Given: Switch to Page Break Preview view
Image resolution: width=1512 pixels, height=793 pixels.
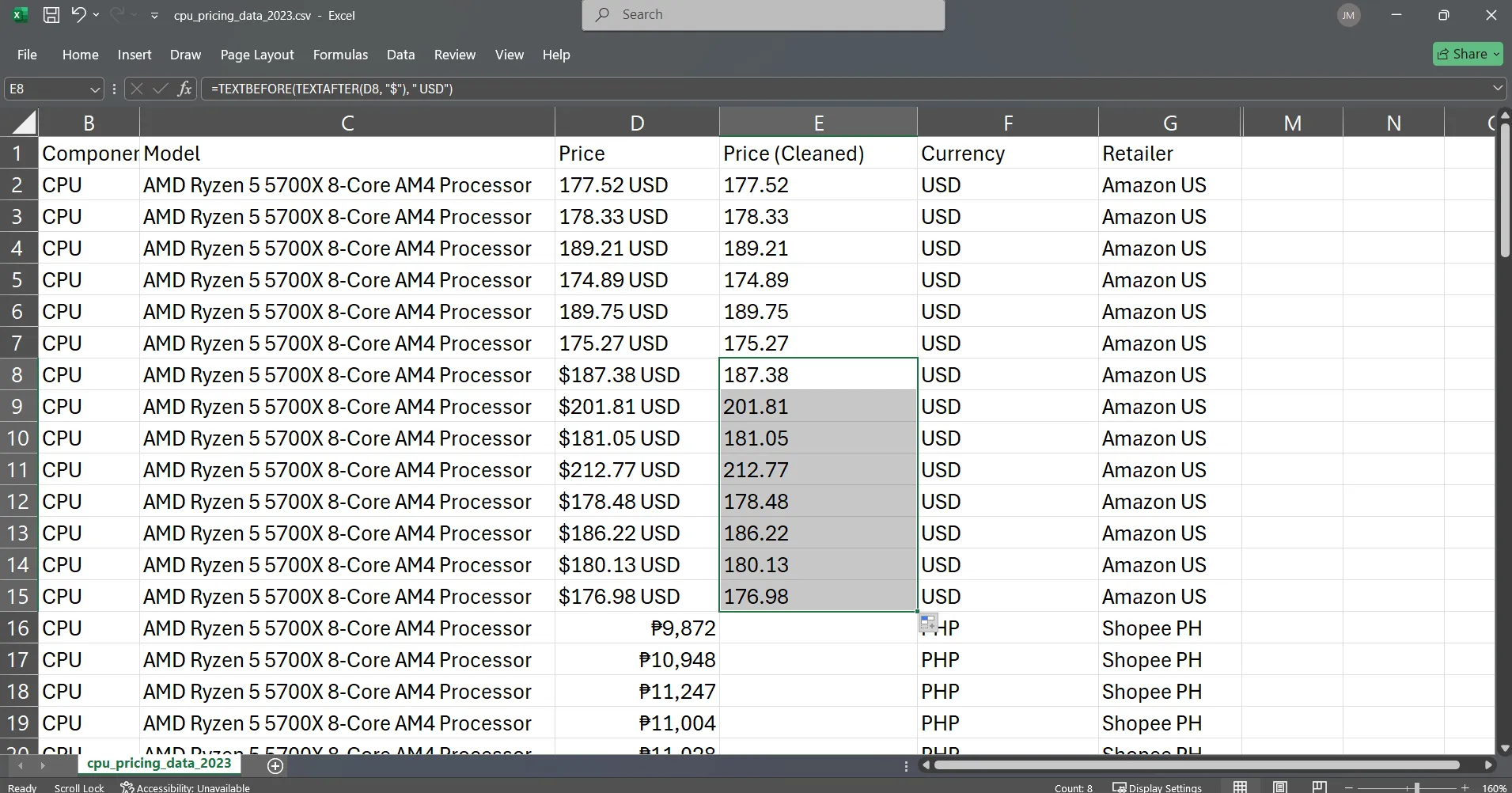Looking at the screenshot, I should tap(1319, 787).
